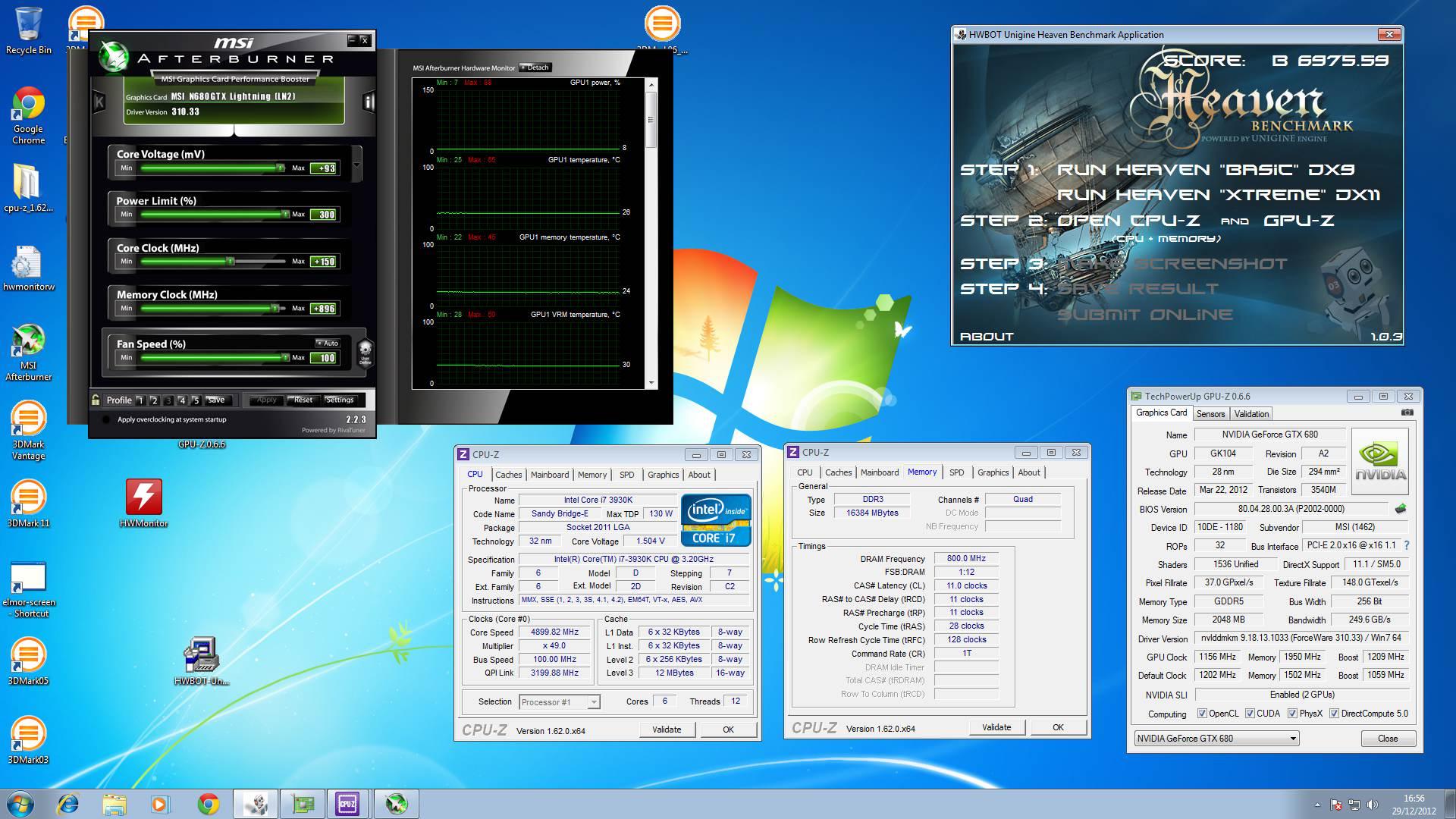Click OK in right CPU-Z window
Screen dimensions: 1456x819
click(x=1058, y=727)
